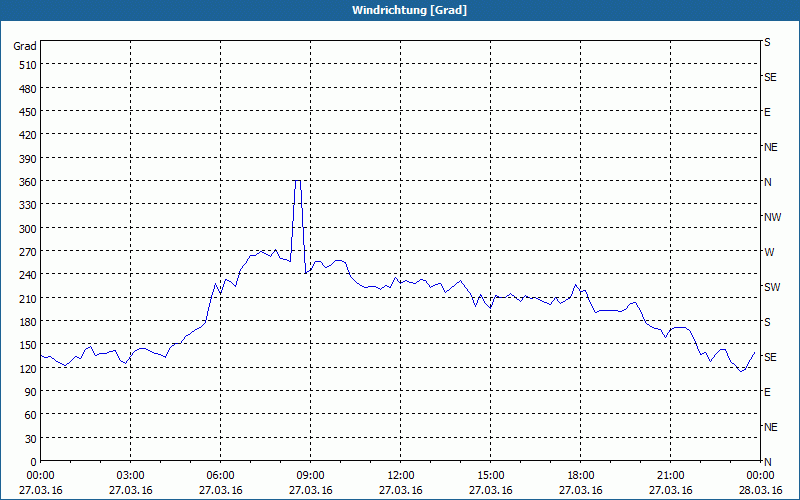Click the 60 degree axis label
This screenshot has height=500, width=800.
(x=31, y=415)
